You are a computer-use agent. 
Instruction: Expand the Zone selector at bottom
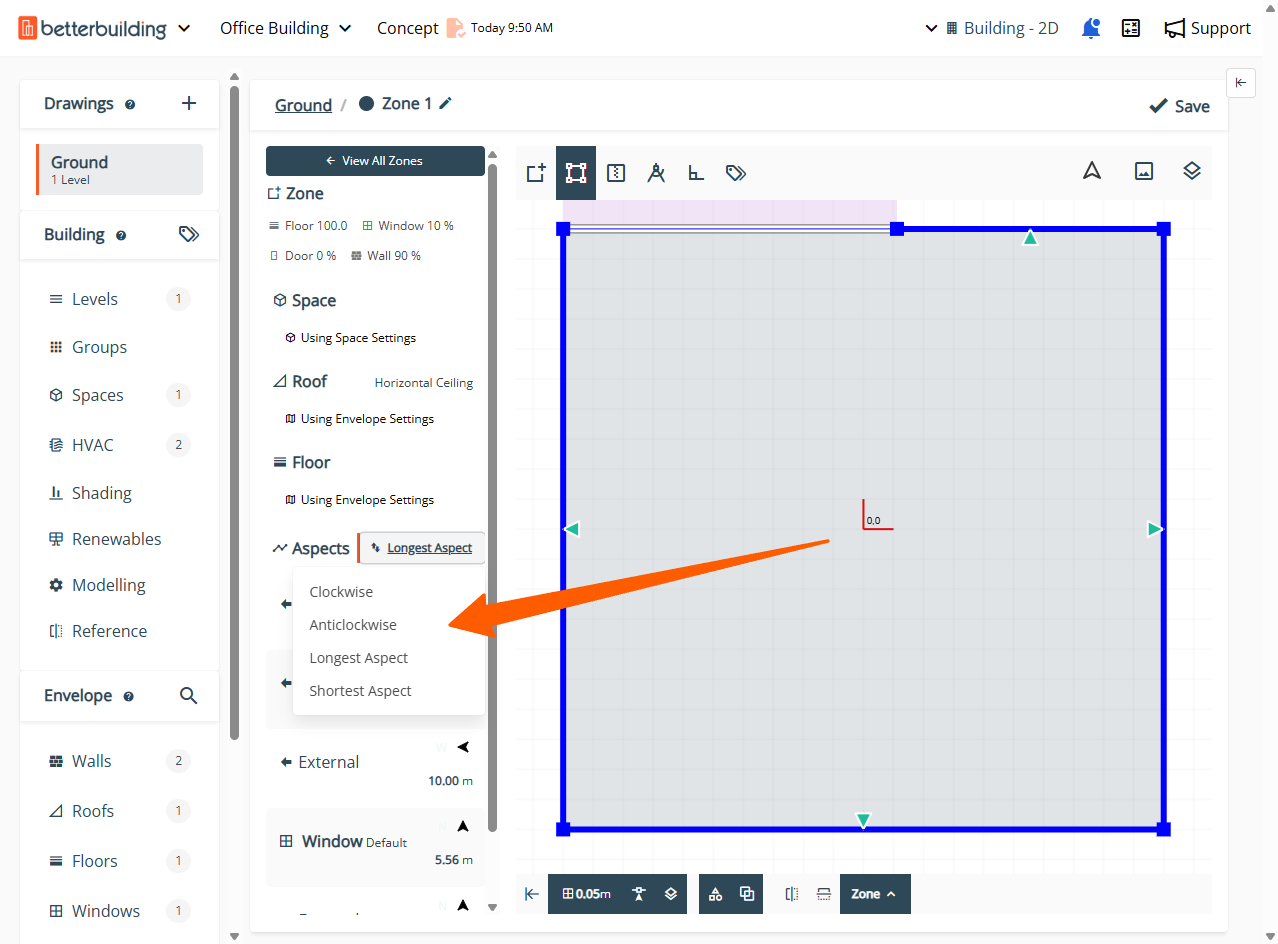click(x=874, y=894)
